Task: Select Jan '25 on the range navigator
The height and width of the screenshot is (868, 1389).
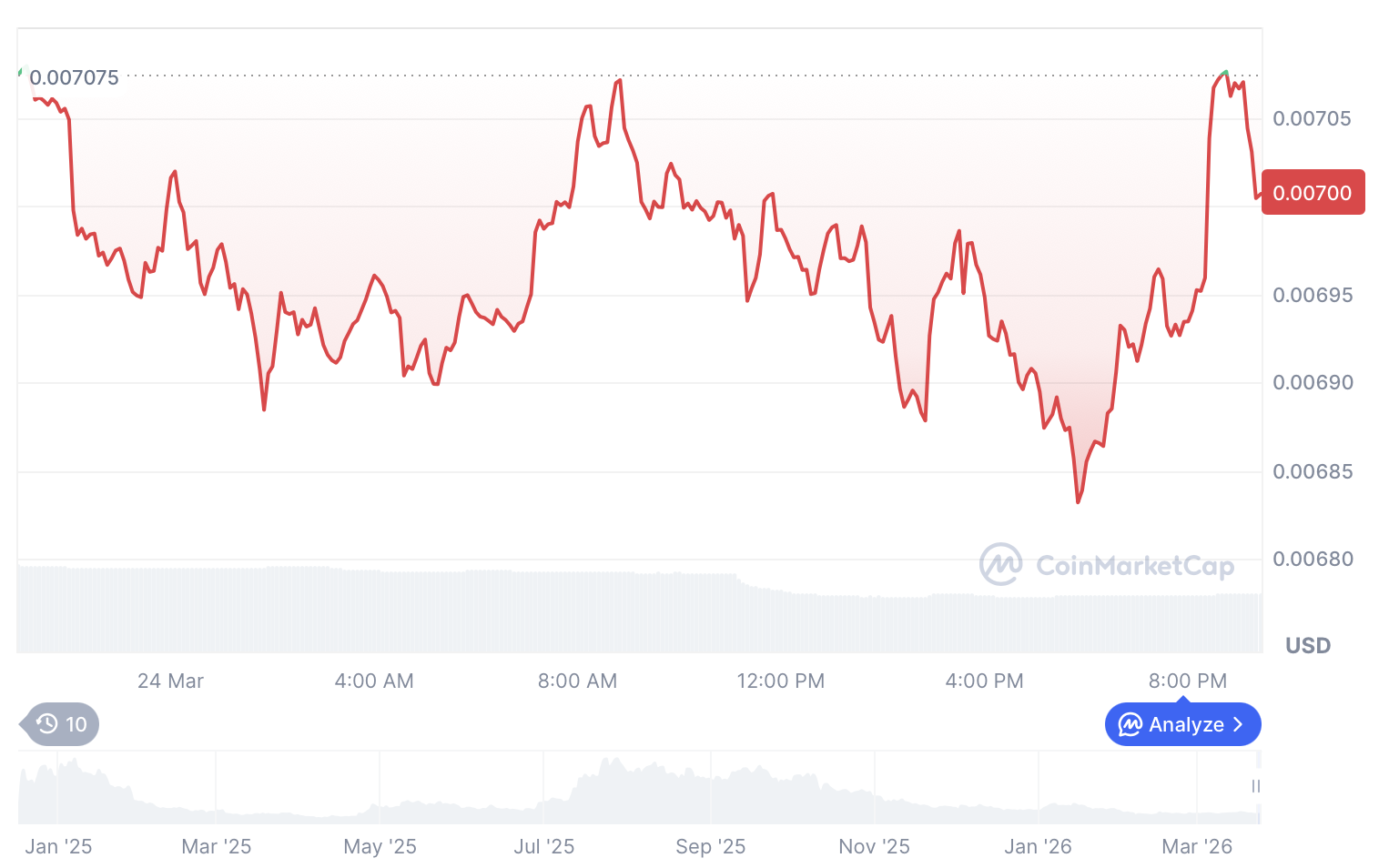Action: coord(59,847)
